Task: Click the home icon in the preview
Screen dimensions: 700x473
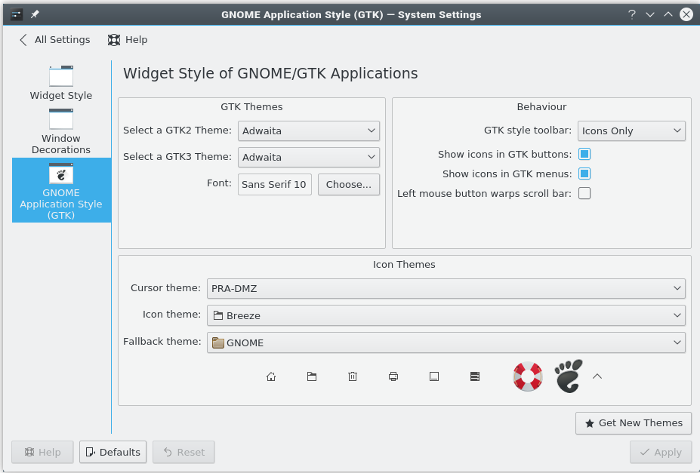Action: click(271, 377)
